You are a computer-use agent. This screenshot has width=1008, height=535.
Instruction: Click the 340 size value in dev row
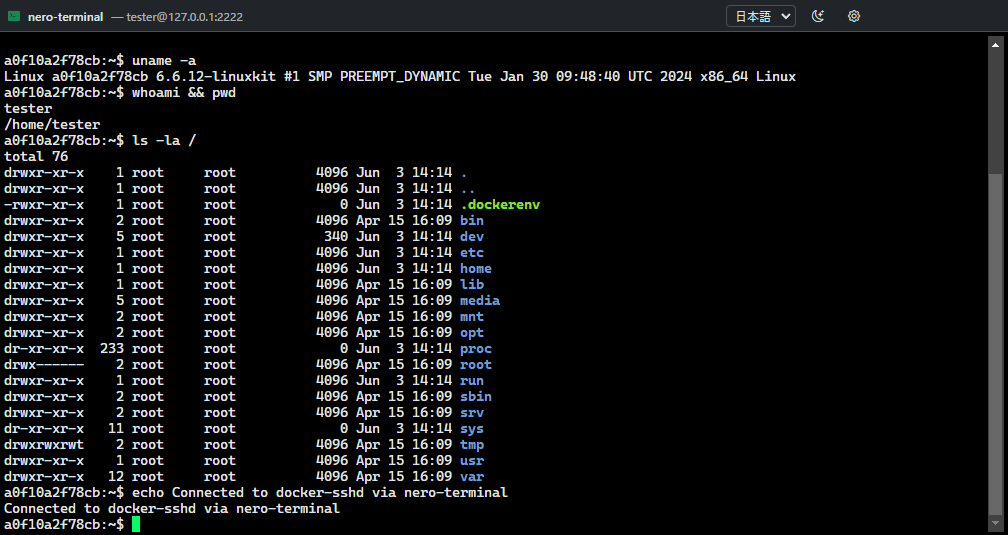(x=336, y=237)
